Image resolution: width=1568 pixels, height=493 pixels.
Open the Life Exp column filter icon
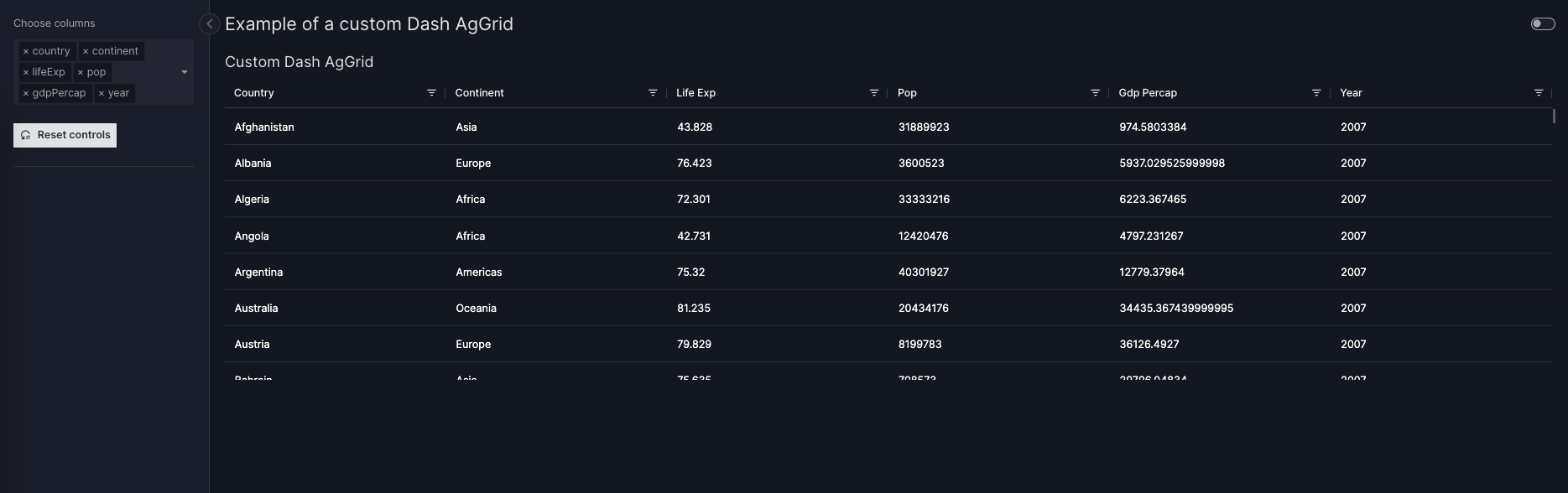point(874,93)
